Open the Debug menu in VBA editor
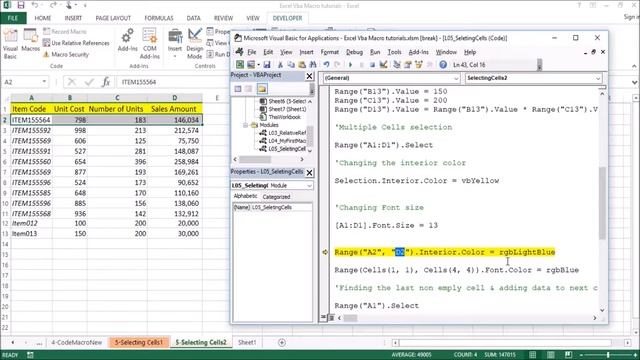Viewport: 640px width, 360px height. coord(354,52)
